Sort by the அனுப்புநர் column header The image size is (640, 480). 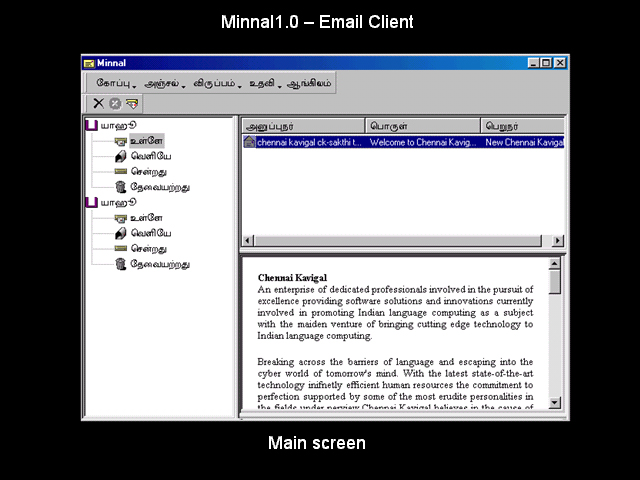303,126
